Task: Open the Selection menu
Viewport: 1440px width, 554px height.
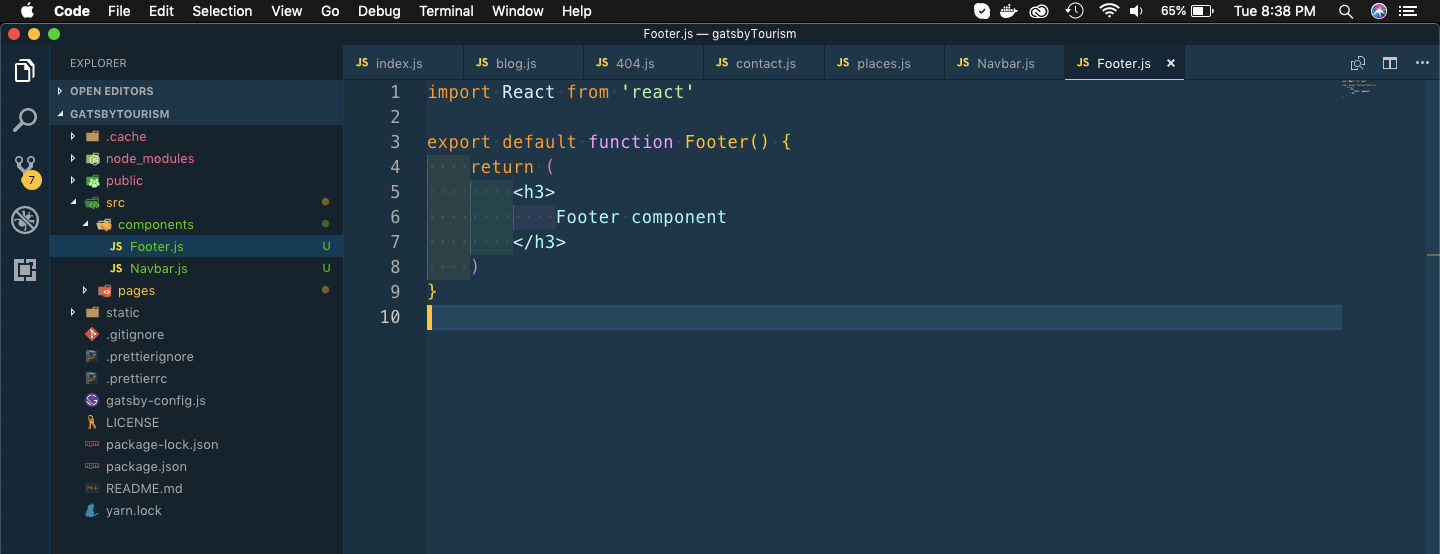Action: 222,11
